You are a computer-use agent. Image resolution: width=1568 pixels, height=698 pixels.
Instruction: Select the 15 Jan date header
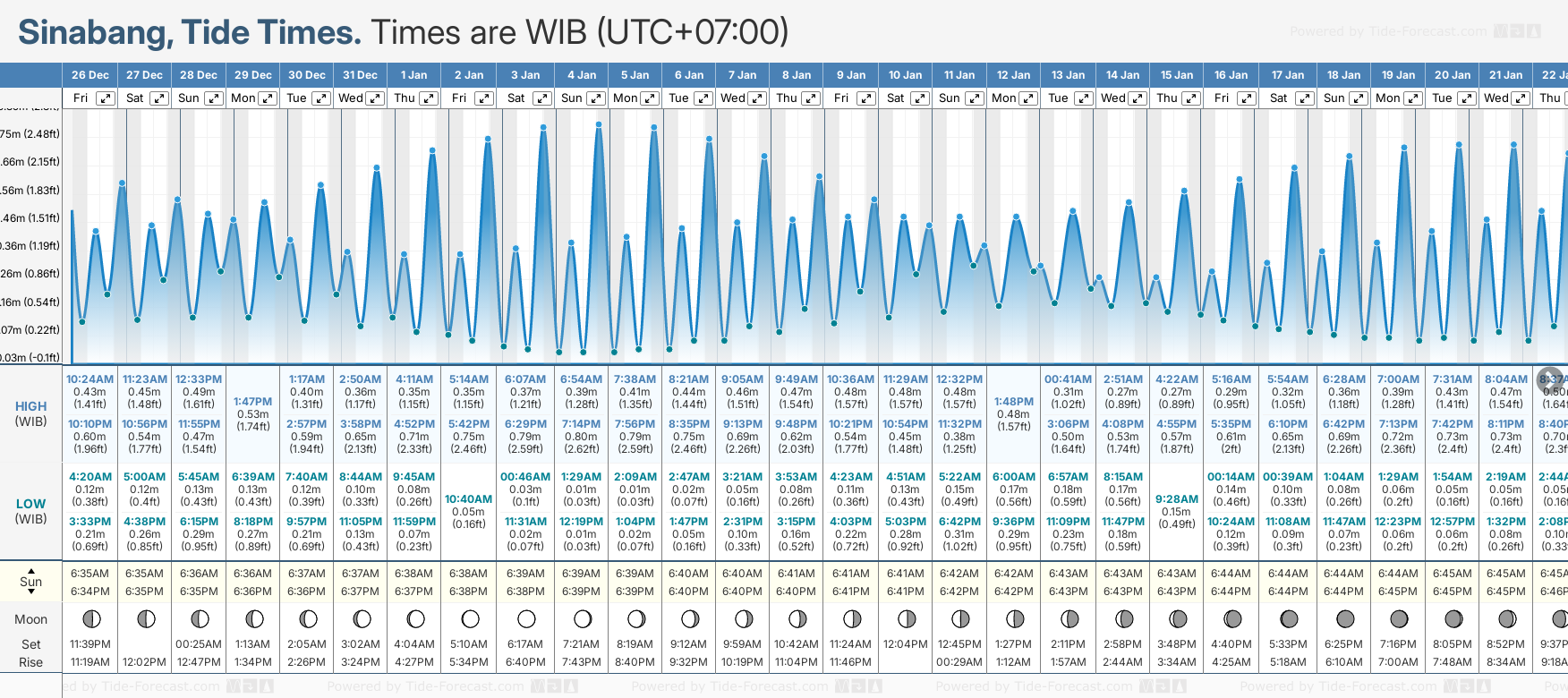click(1176, 75)
